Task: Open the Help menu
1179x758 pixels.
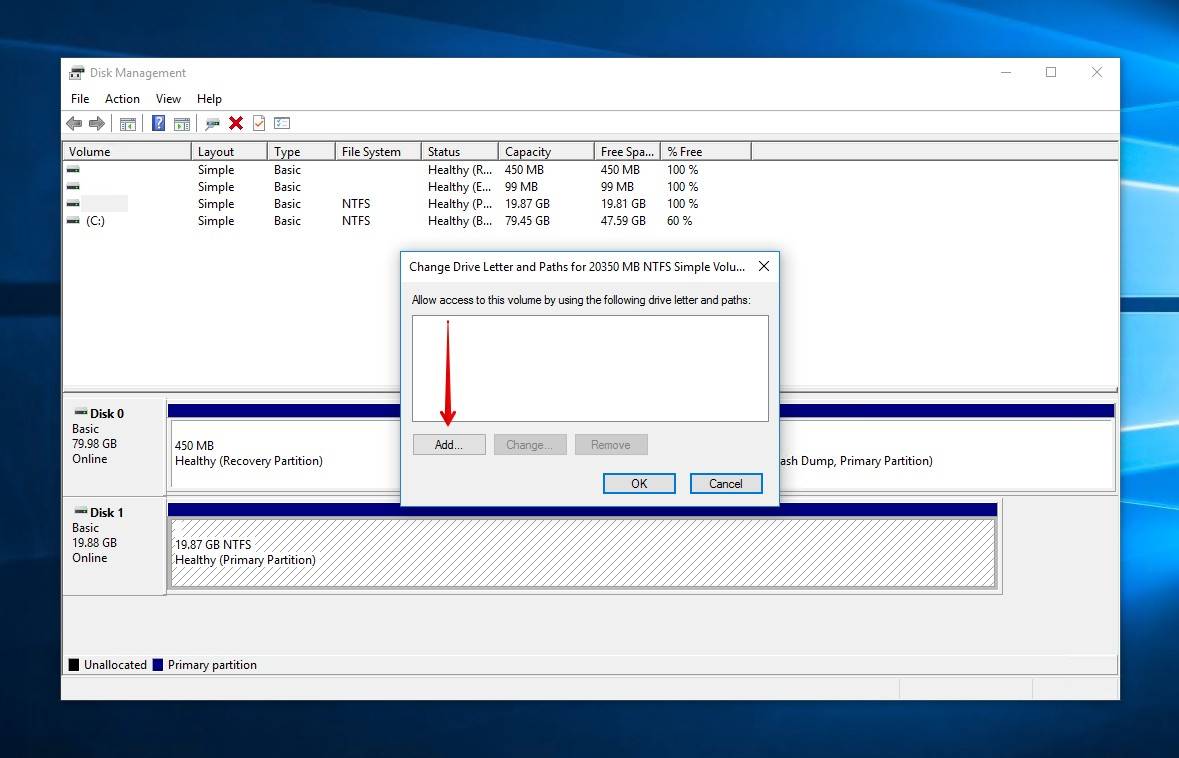Action: point(209,98)
